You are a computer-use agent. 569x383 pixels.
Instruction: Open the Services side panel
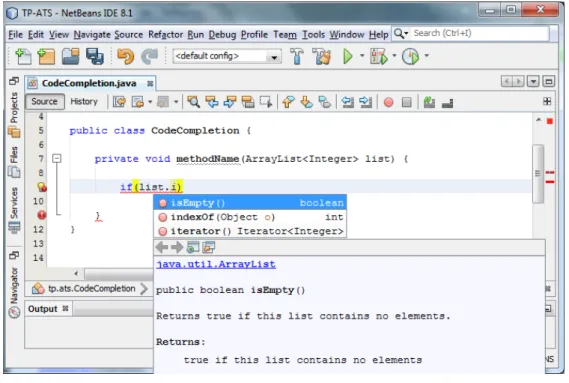[x=14, y=210]
